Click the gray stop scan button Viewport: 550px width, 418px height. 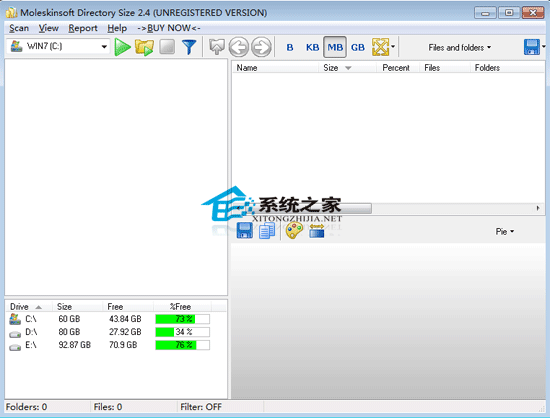167,47
